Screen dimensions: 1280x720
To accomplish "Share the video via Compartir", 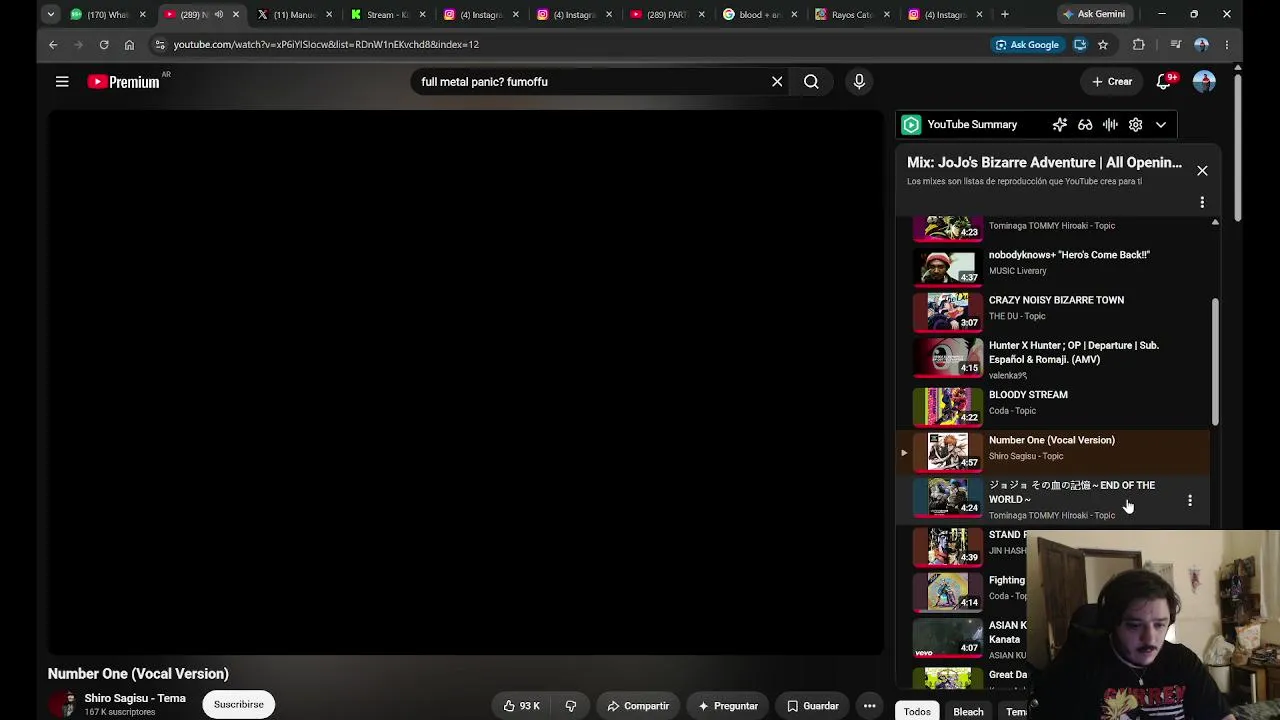I will 638,706.
